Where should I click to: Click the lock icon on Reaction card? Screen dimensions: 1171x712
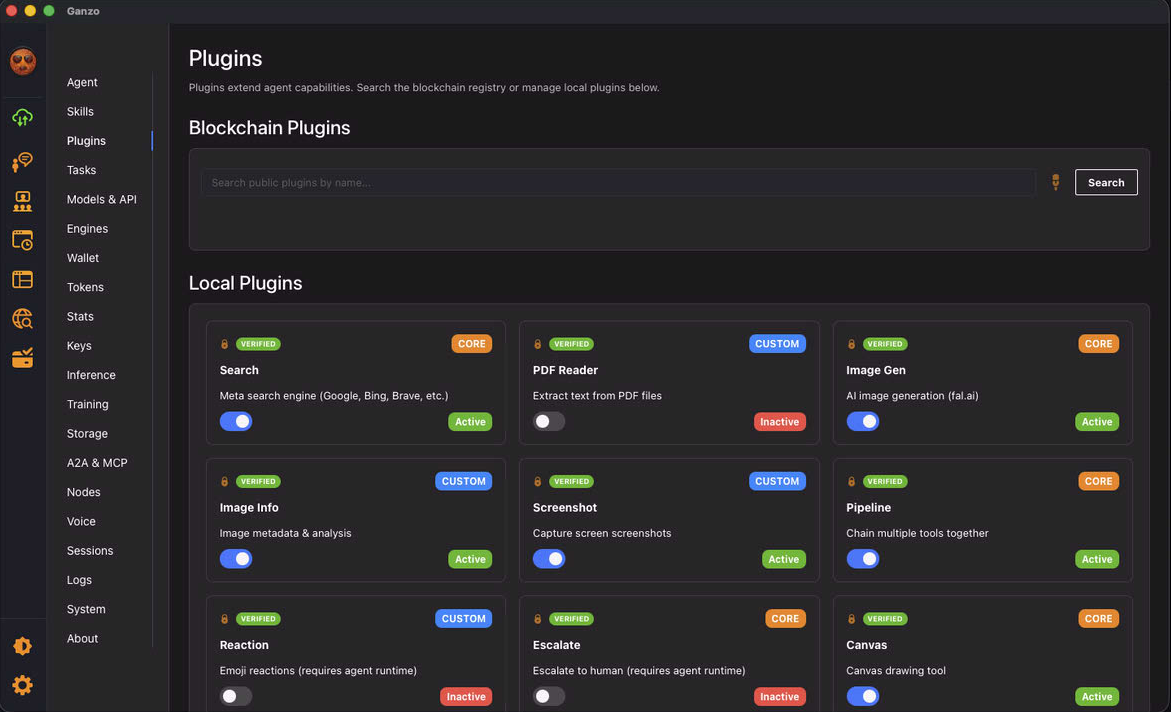click(224, 619)
